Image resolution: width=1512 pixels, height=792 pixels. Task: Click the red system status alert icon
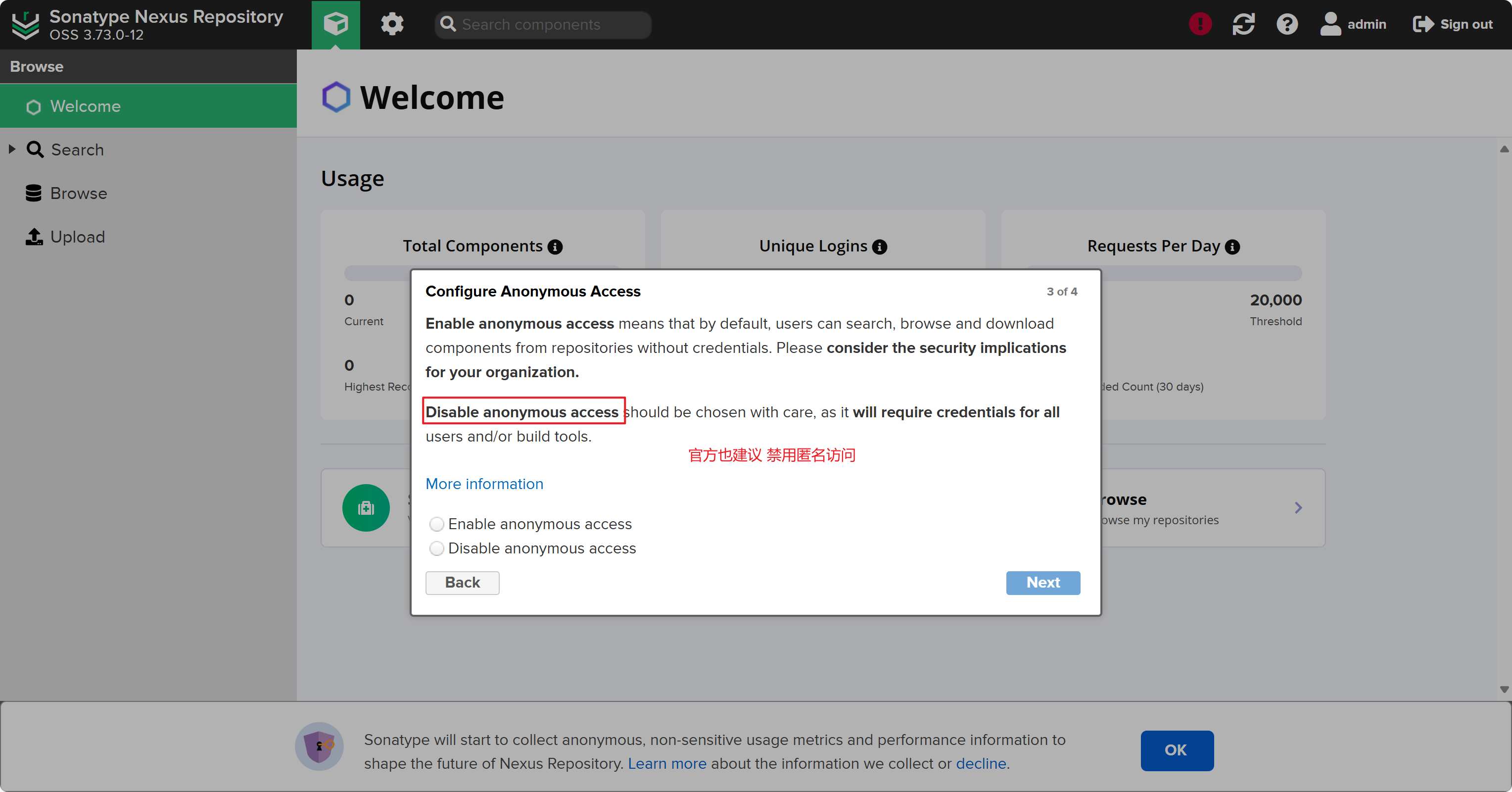click(x=1200, y=24)
